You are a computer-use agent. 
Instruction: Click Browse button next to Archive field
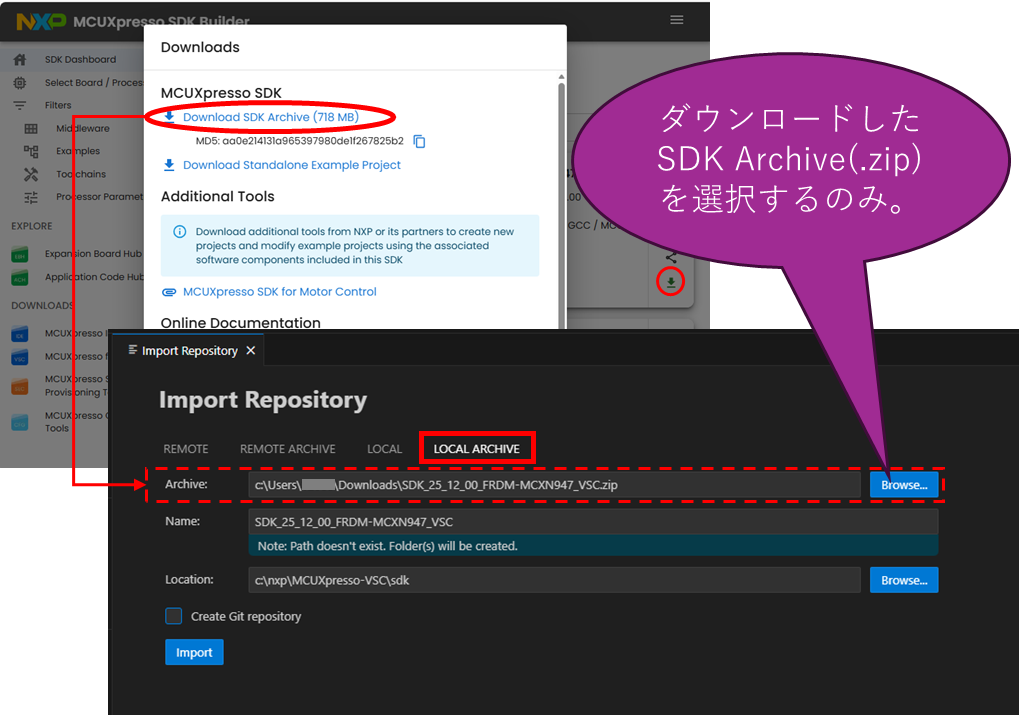pyautogui.click(x=904, y=485)
